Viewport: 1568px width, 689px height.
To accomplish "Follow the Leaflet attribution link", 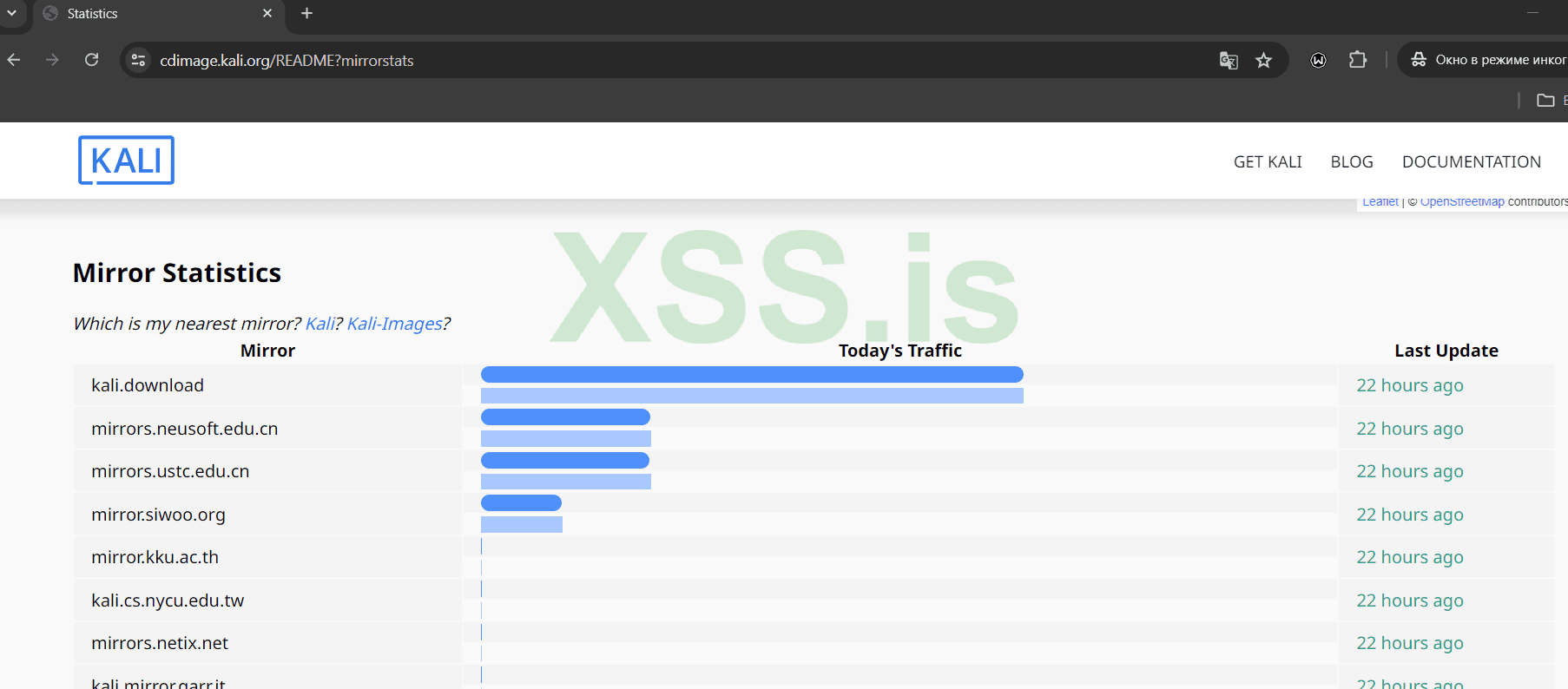I will coord(1380,202).
